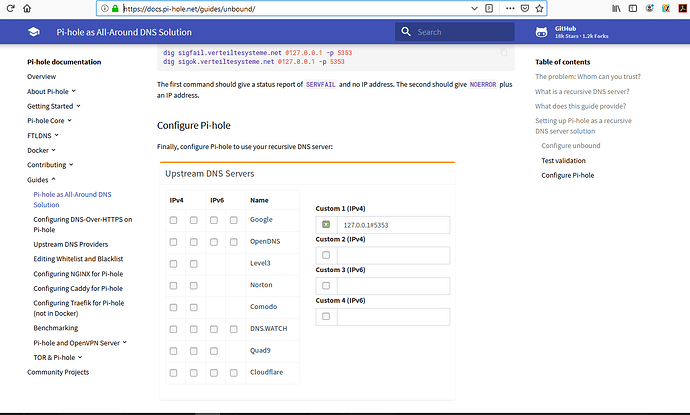Open Configuring NGINX for Pi-hole guide
This screenshot has height=415, width=690.
click(x=78, y=274)
